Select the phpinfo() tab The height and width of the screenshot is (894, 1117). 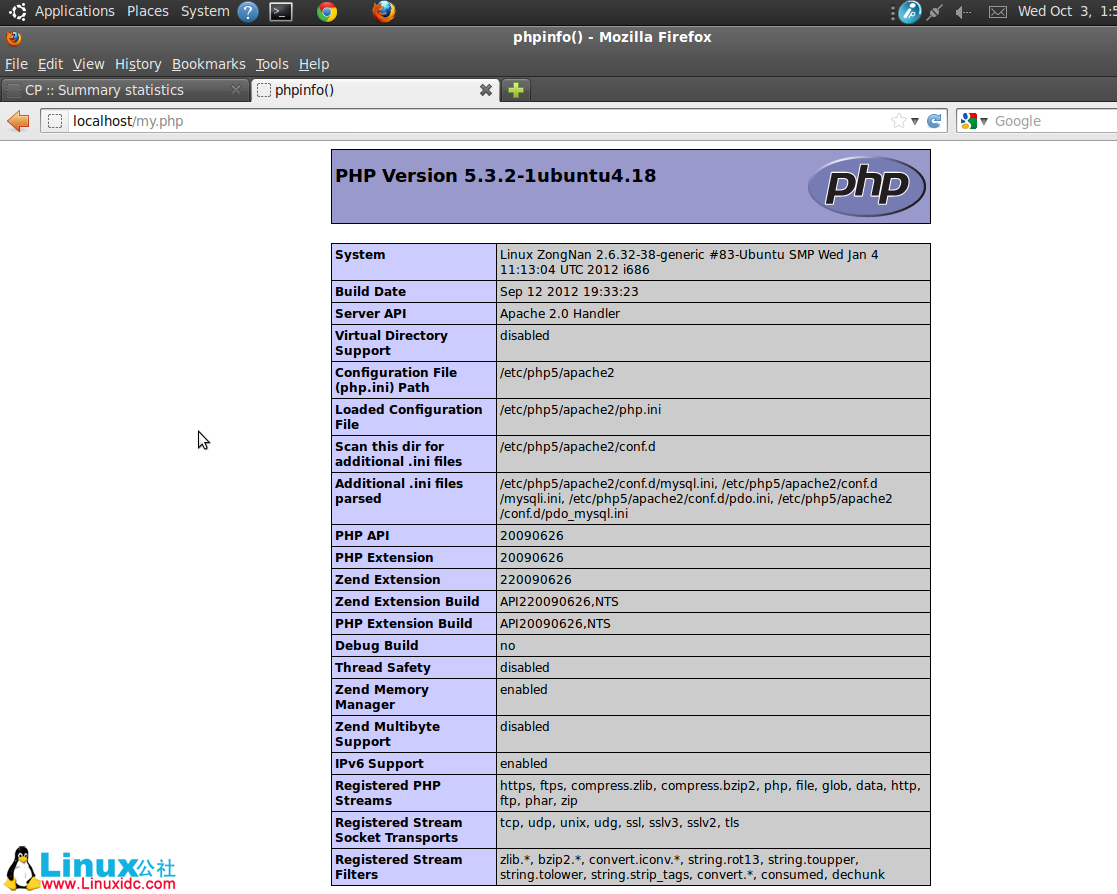(375, 90)
